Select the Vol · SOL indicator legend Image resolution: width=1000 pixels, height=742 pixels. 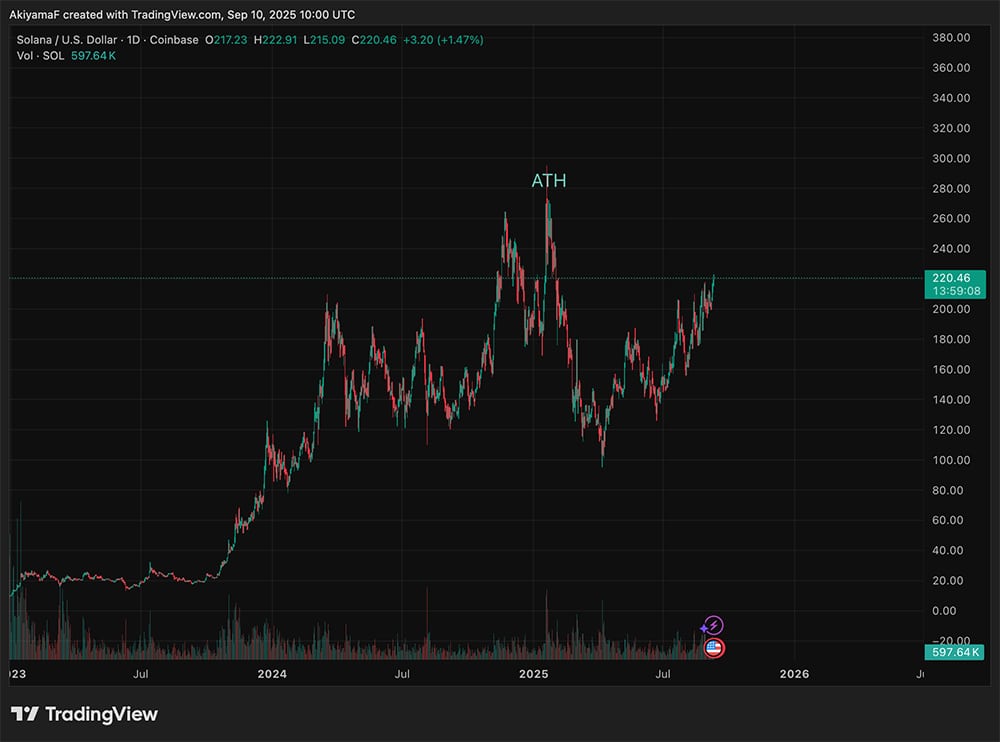click(x=38, y=56)
